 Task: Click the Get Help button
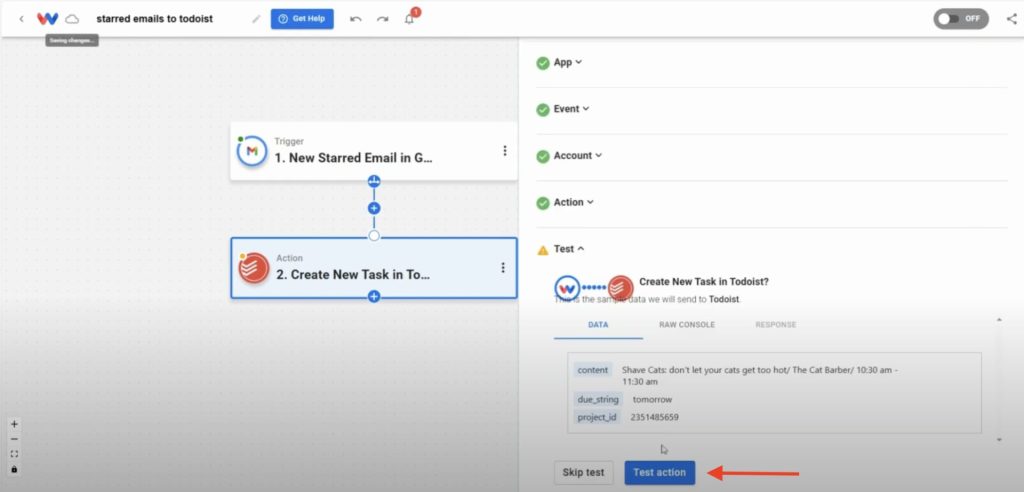pyautogui.click(x=302, y=19)
